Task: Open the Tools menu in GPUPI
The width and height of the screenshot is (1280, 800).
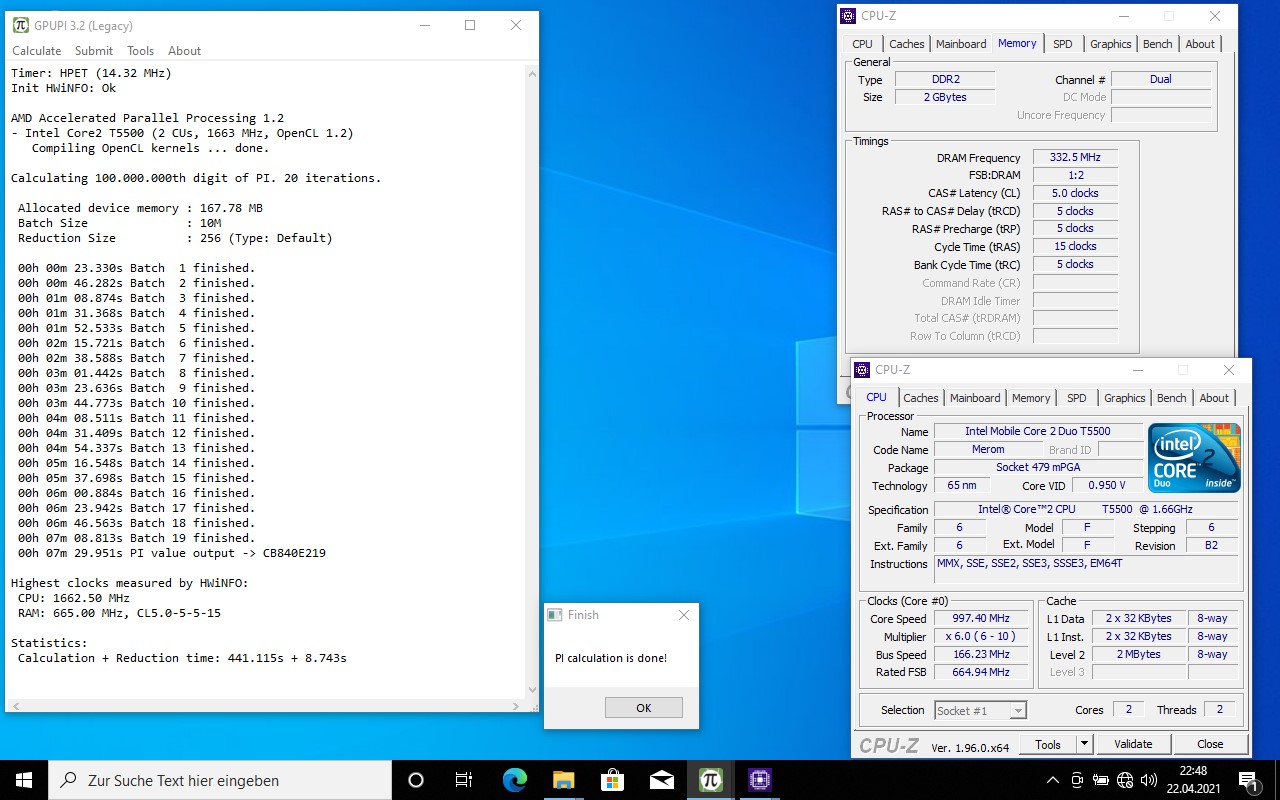Action: (x=140, y=51)
